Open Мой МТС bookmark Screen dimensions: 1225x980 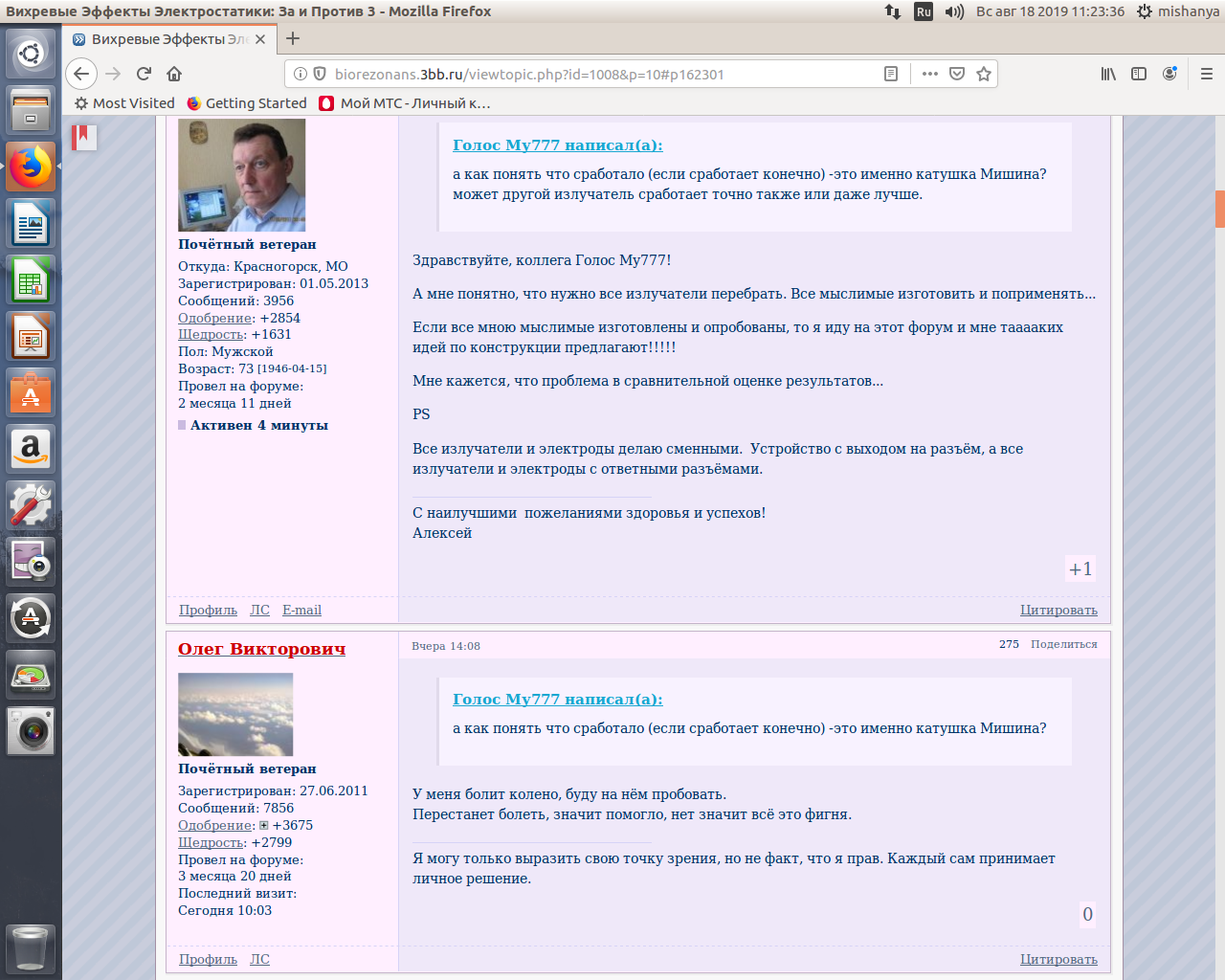405,103
